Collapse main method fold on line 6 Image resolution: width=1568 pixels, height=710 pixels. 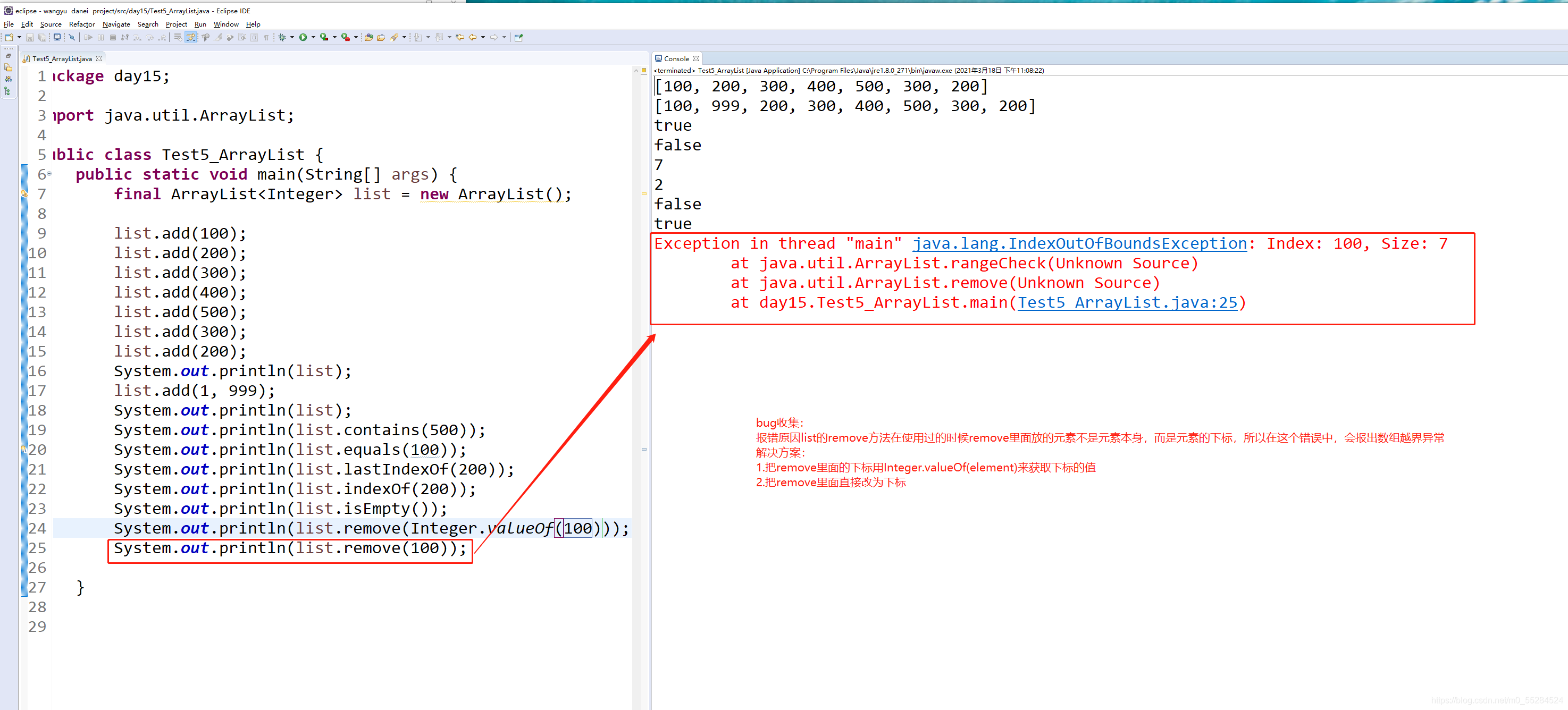49,174
